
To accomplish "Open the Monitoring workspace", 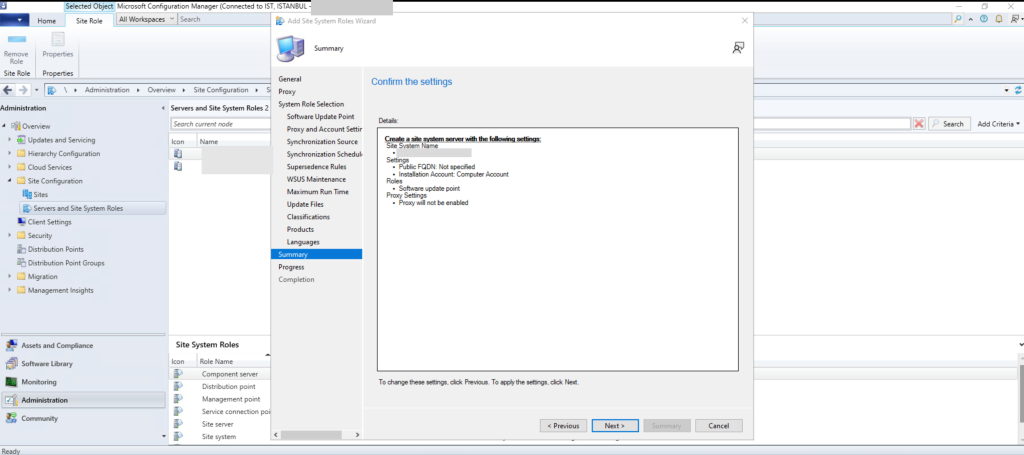I will pos(38,382).
